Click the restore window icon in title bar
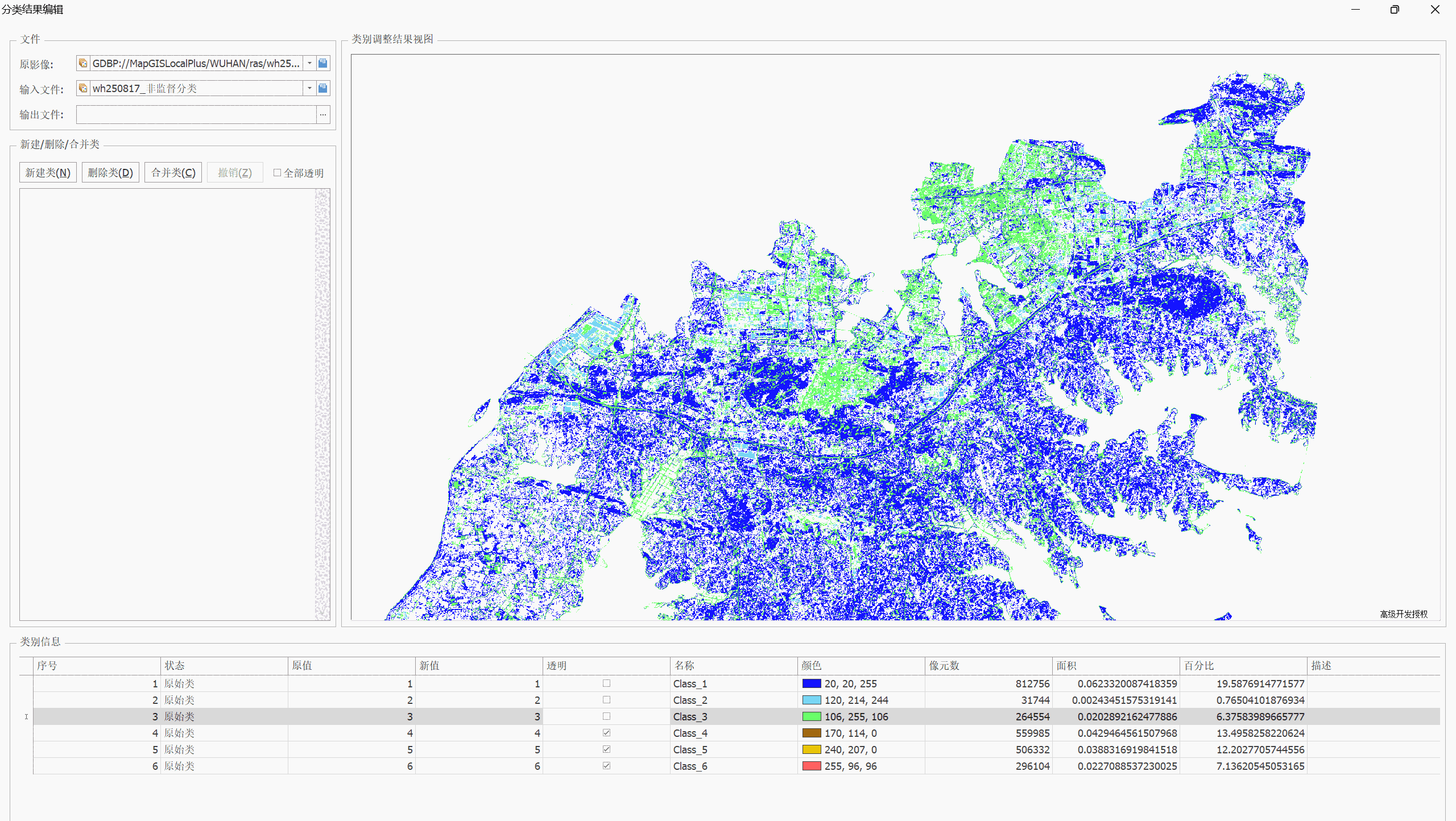Screen dimensions: 1456x821 coord(1394,10)
